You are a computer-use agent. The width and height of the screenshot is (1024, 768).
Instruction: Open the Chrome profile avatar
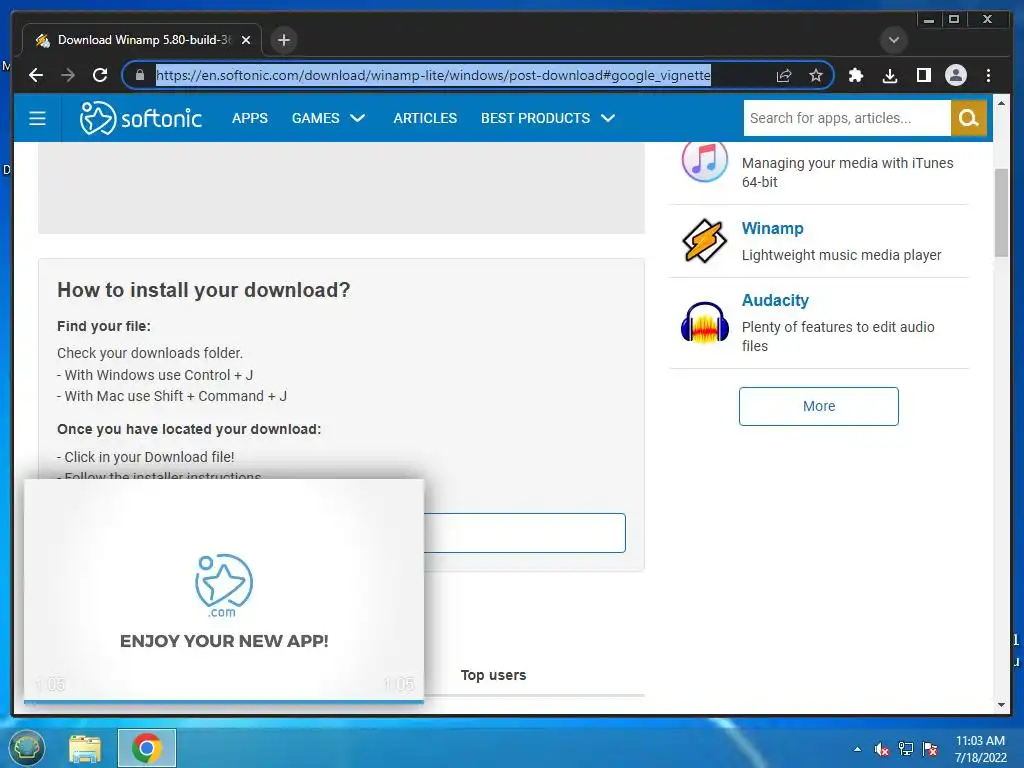[955, 75]
